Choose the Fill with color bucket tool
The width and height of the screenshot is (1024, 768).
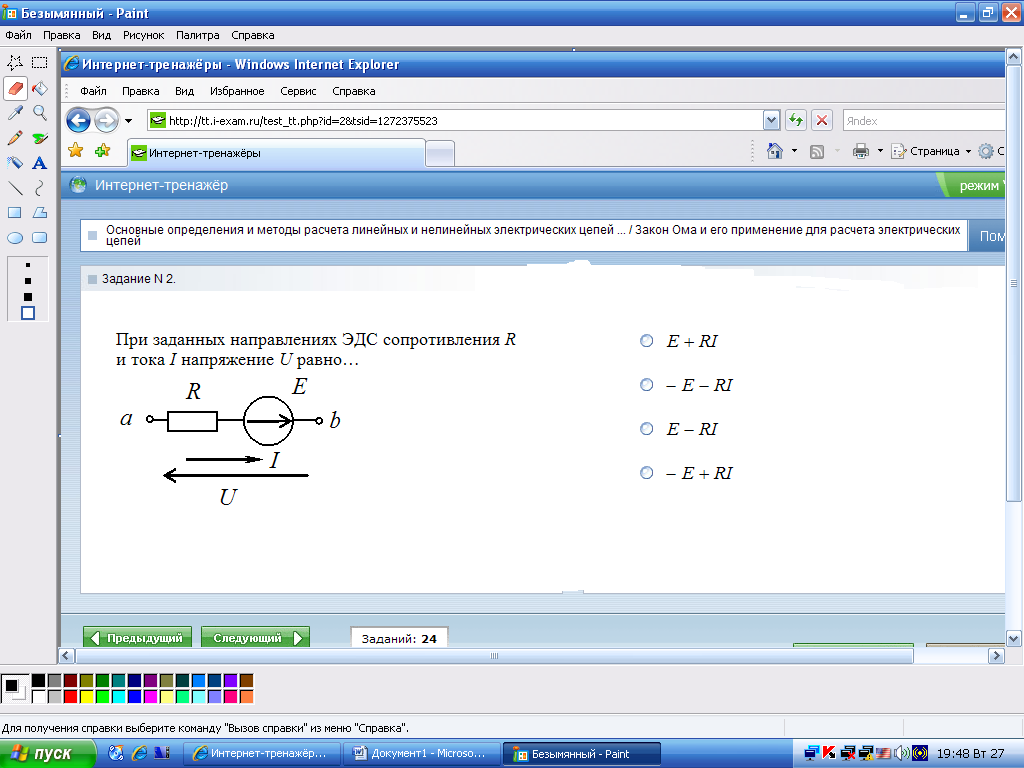[x=40, y=88]
